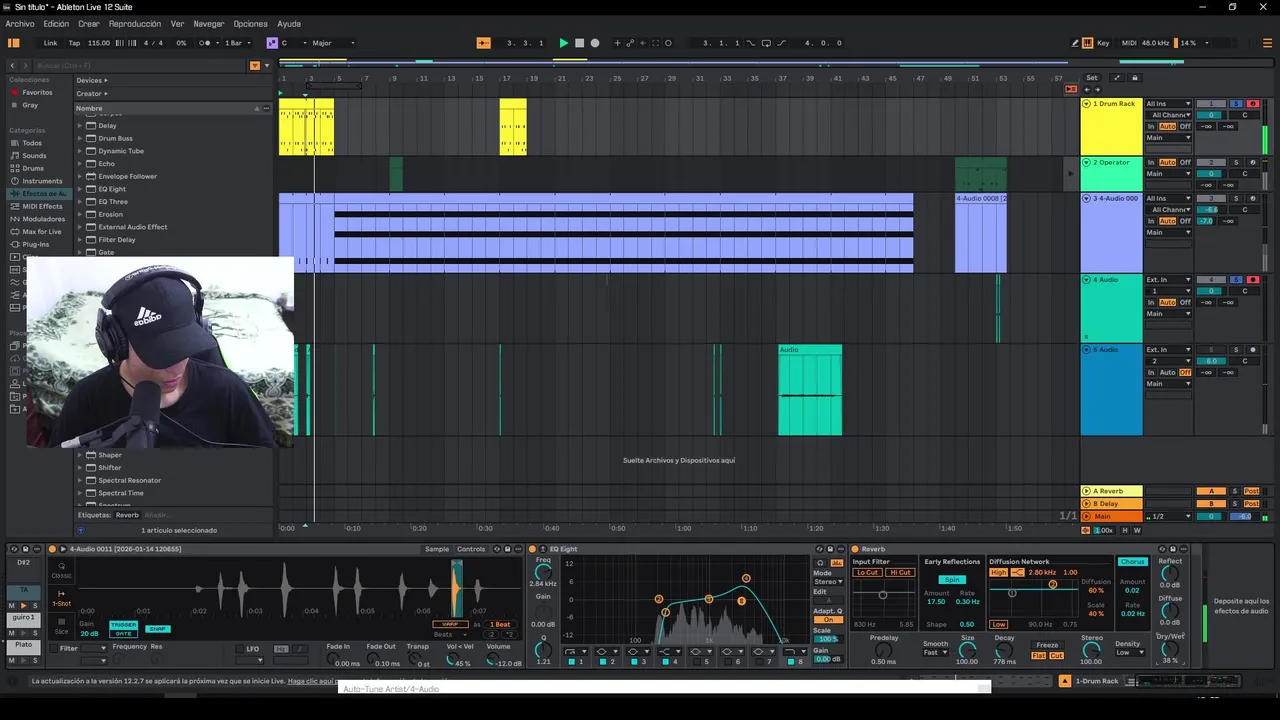Select 1-Shot mode in Simpler
This screenshot has height=720, width=1280.
pos(61,598)
